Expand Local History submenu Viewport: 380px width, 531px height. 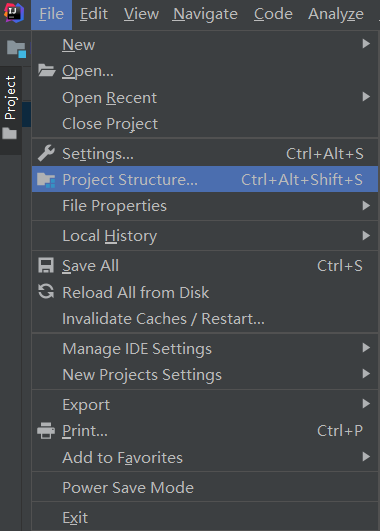pyautogui.click(x=205, y=236)
